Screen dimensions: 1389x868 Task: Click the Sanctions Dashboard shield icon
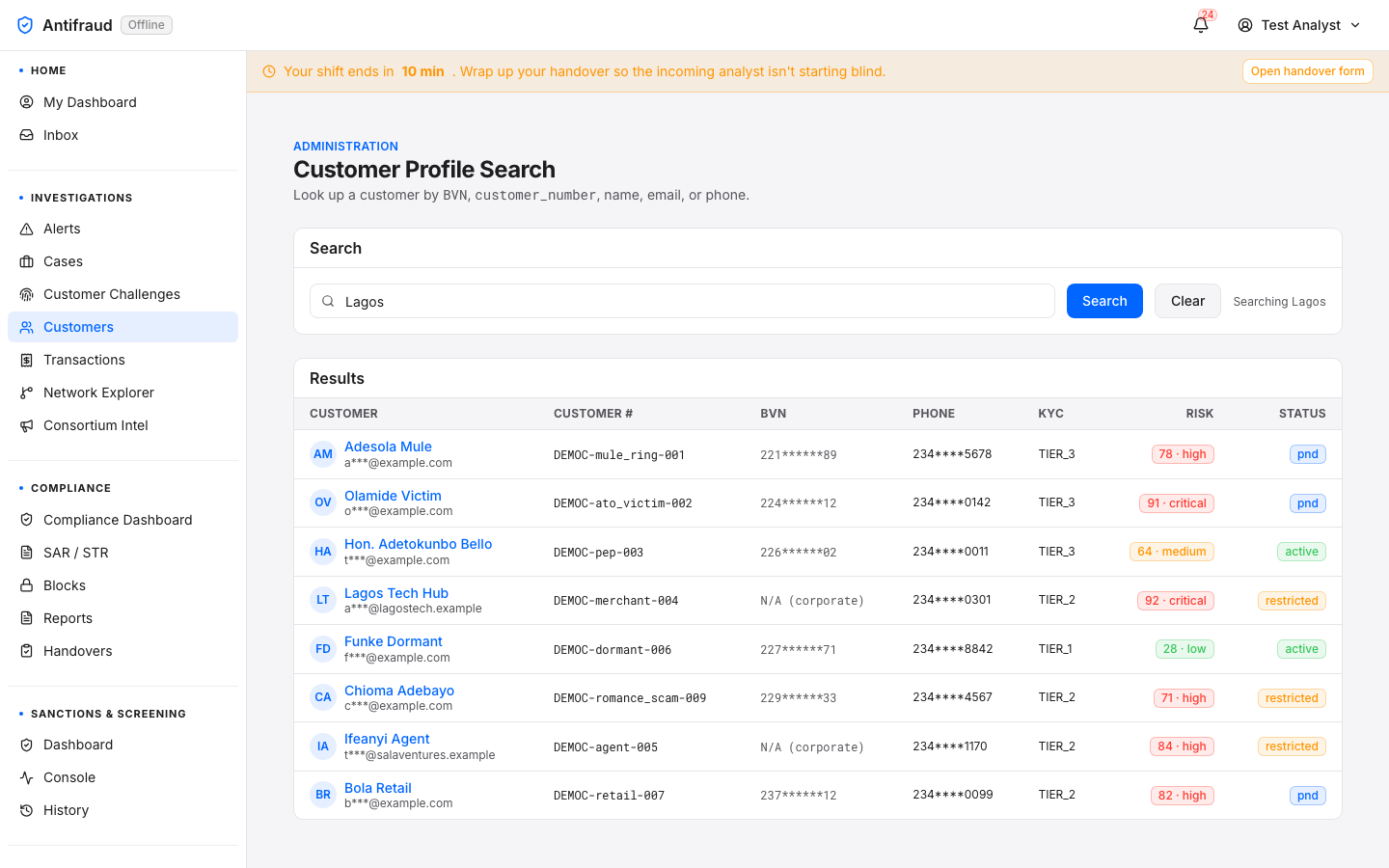point(27,745)
